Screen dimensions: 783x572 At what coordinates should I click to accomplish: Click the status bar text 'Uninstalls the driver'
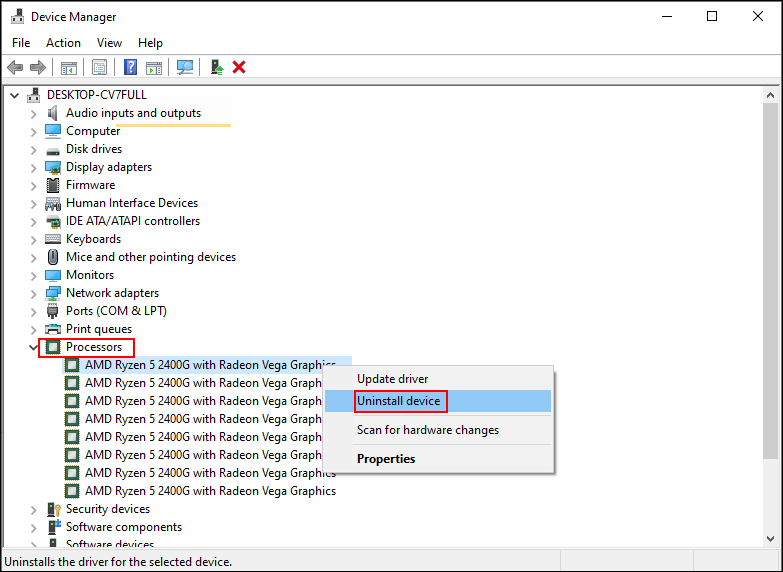[x=118, y=562]
